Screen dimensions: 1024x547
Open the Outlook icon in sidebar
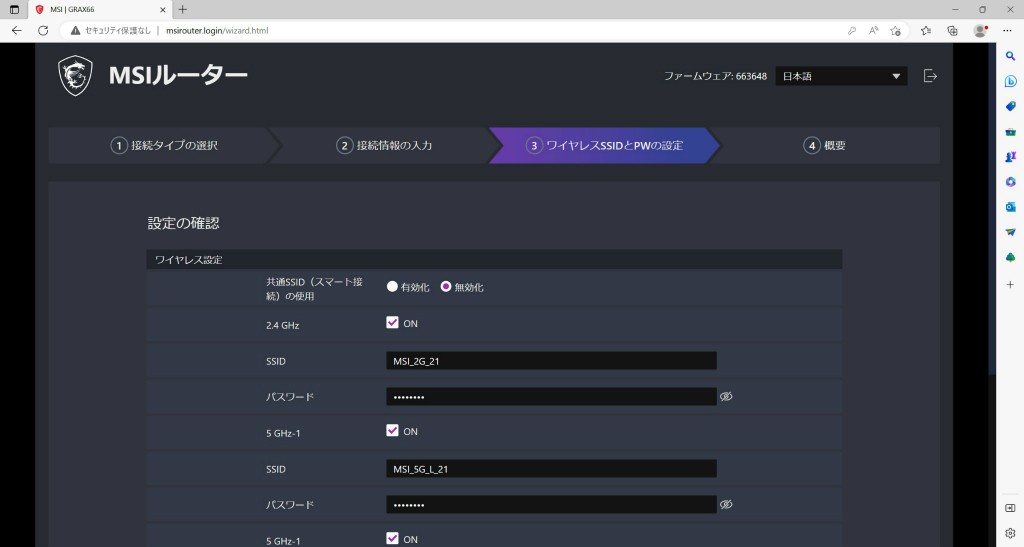click(x=1010, y=207)
